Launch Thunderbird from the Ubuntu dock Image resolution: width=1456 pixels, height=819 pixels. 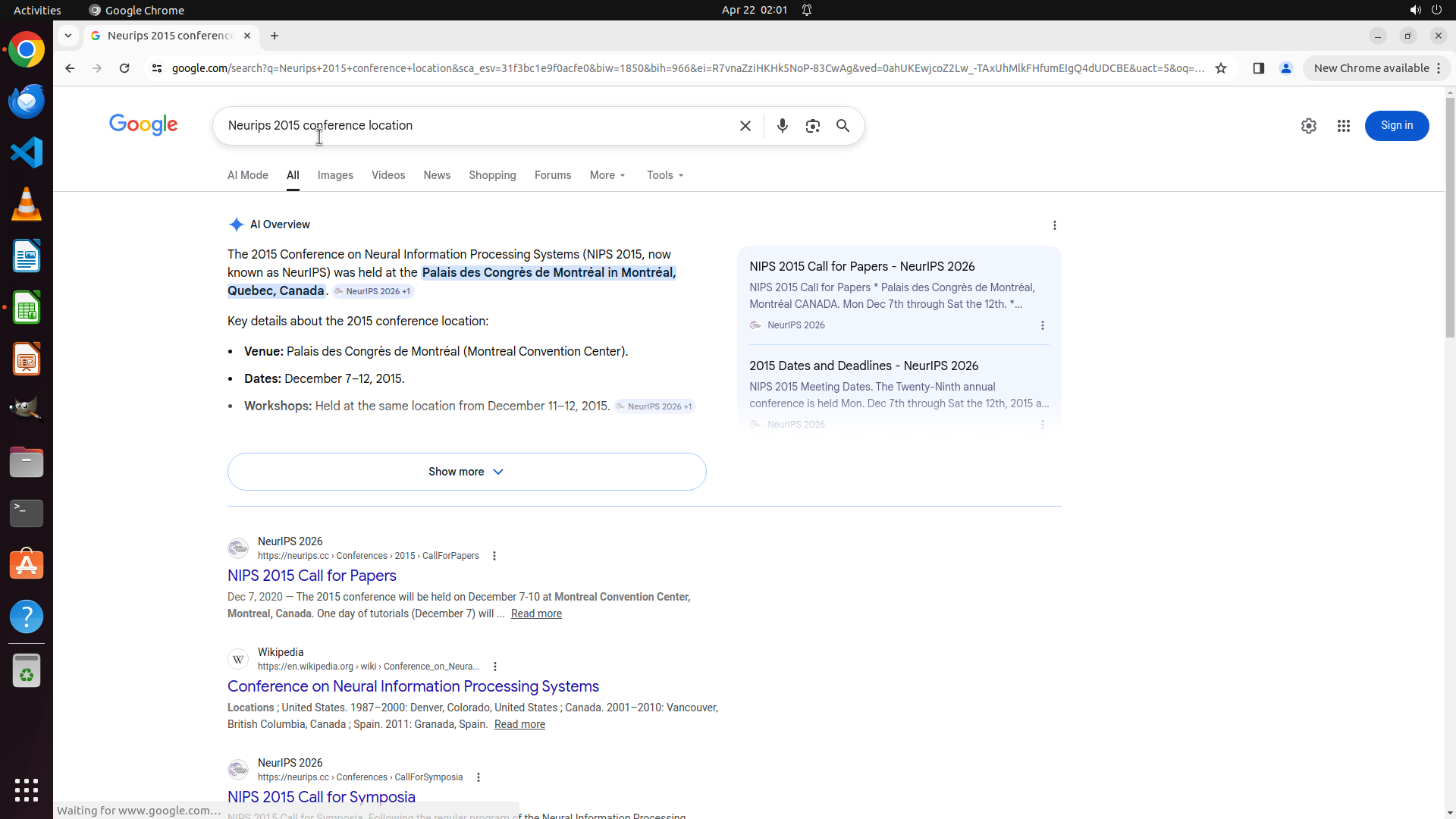point(27,101)
